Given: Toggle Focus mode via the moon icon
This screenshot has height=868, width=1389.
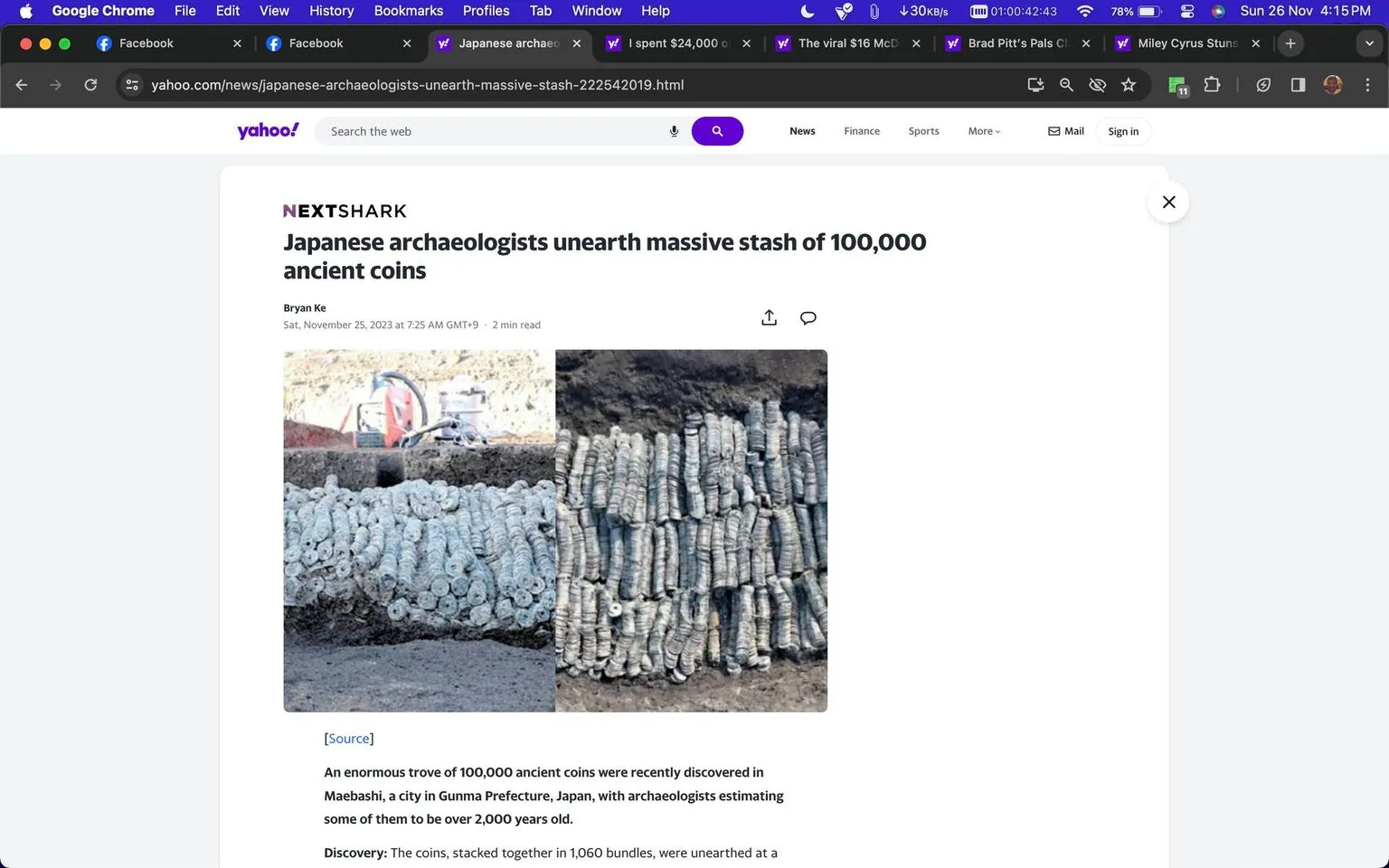Looking at the screenshot, I should 806,11.
